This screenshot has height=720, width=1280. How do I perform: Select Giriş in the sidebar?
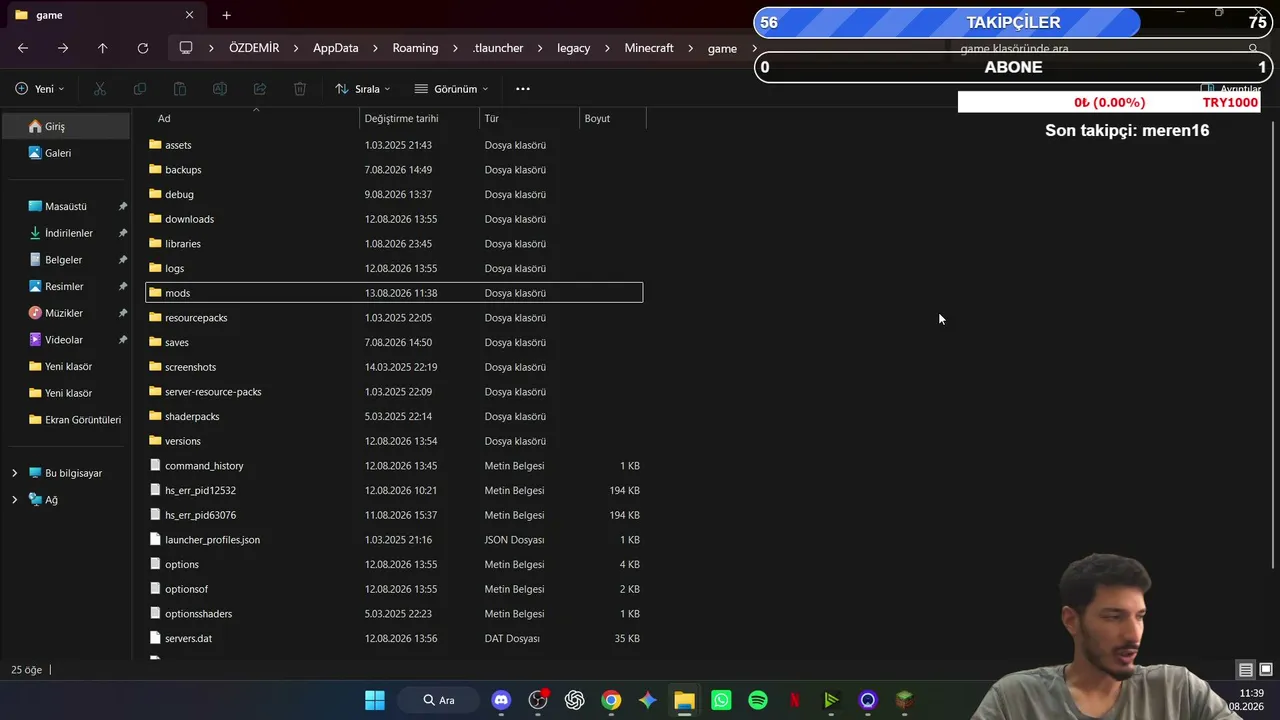tap(66, 126)
